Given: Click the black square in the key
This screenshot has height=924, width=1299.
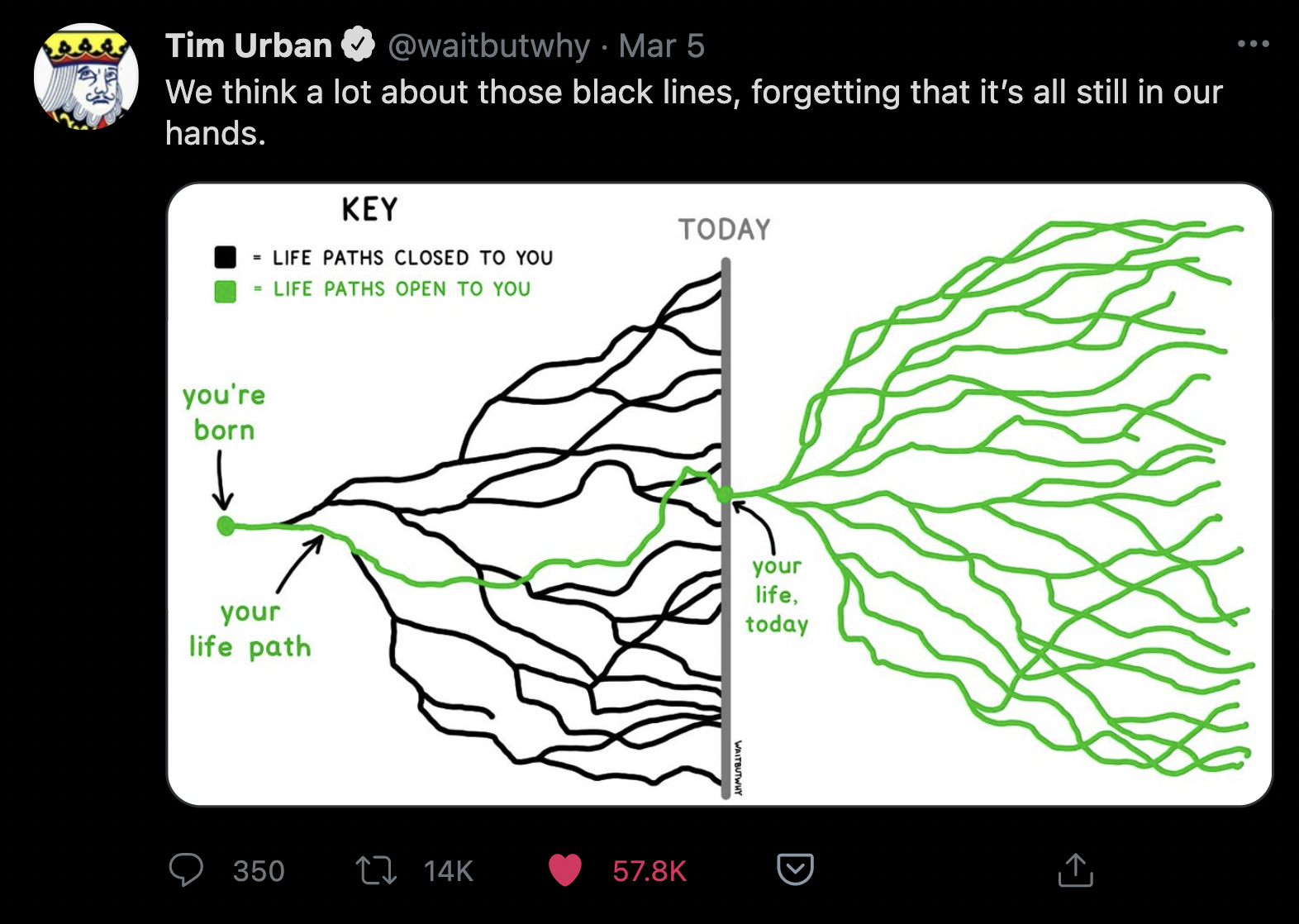Looking at the screenshot, I should [x=225, y=257].
